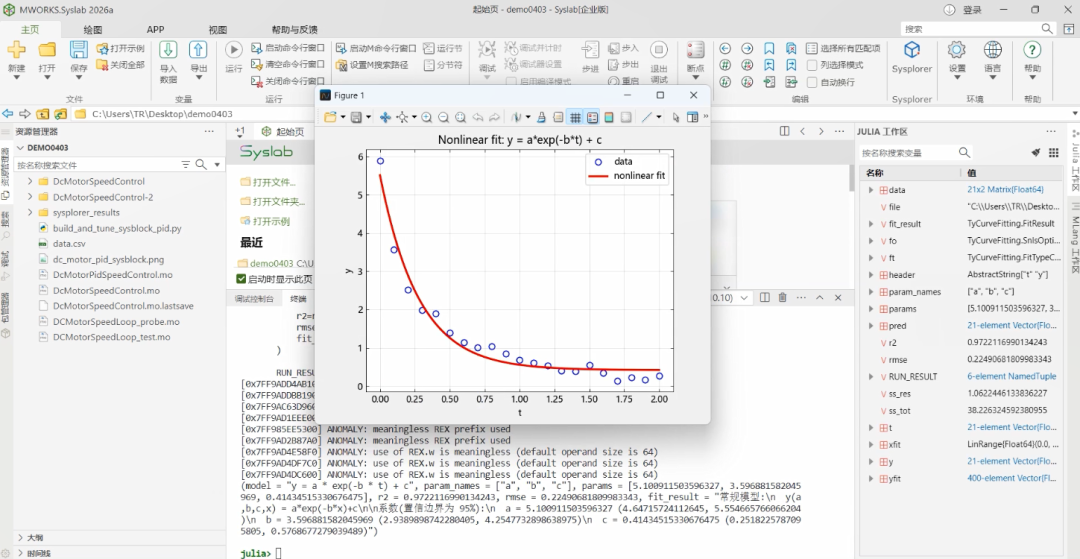
Task: Toggle the 列选择模式 checkbox
Action: [811, 65]
